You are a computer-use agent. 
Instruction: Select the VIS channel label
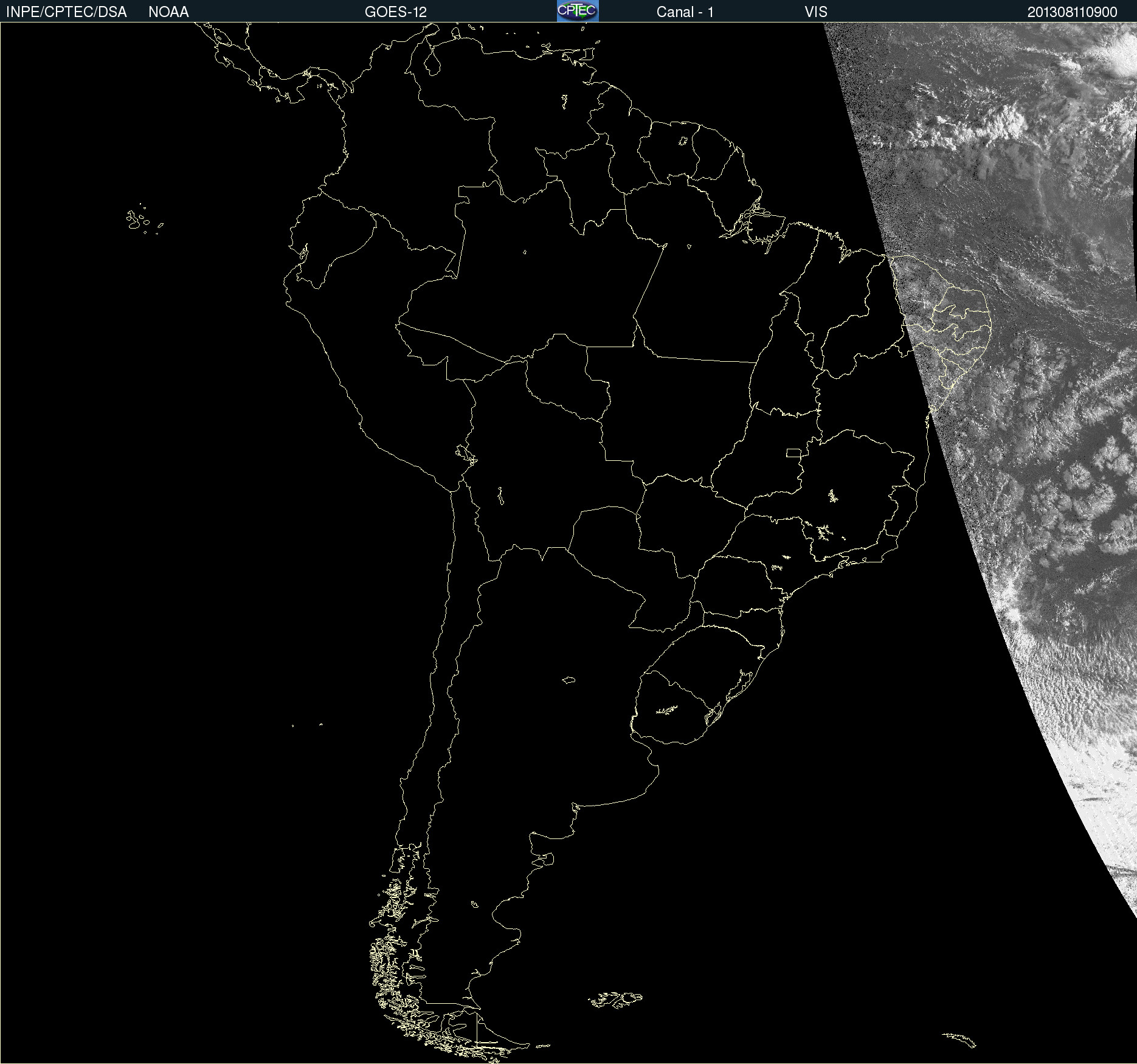click(x=816, y=12)
